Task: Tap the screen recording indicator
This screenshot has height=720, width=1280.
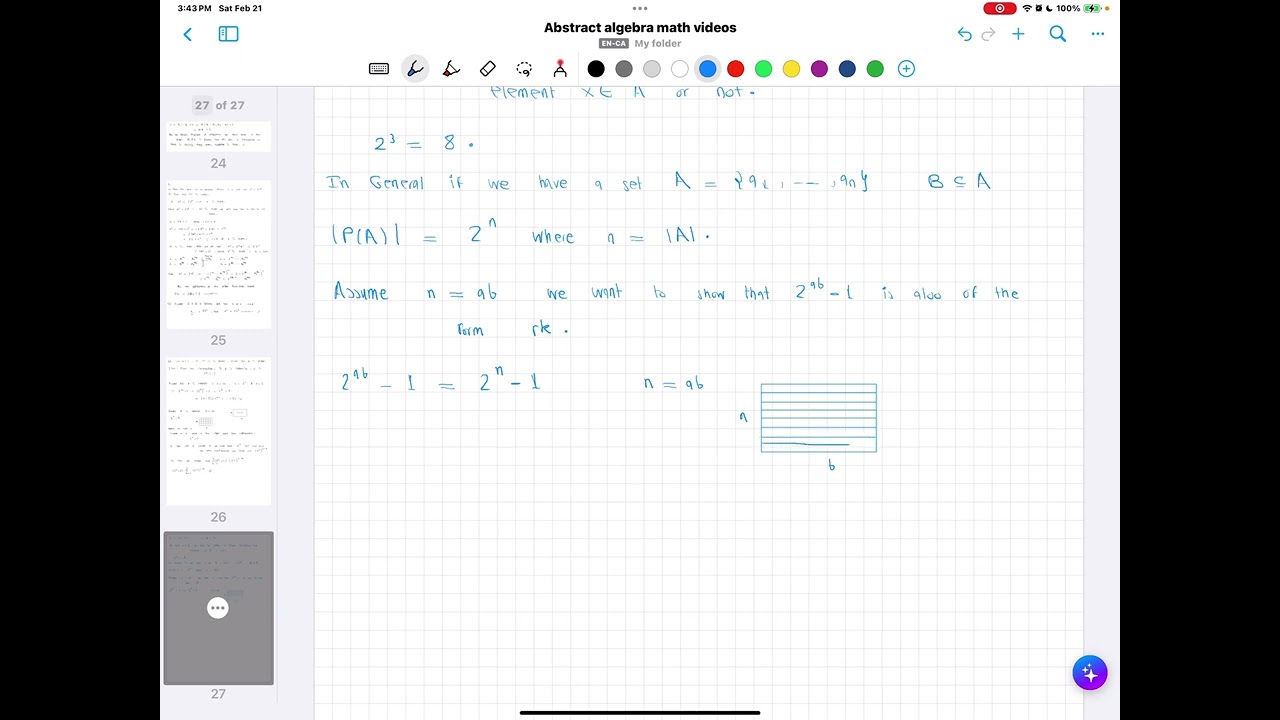Action: click(x=1000, y=8)
